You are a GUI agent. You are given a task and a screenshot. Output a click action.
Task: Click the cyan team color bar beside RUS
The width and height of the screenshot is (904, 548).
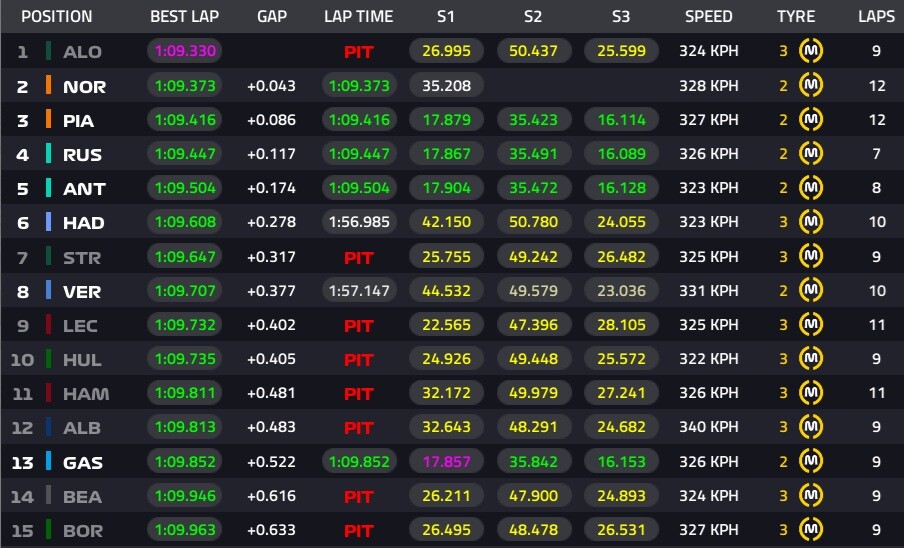coord(48,154)
